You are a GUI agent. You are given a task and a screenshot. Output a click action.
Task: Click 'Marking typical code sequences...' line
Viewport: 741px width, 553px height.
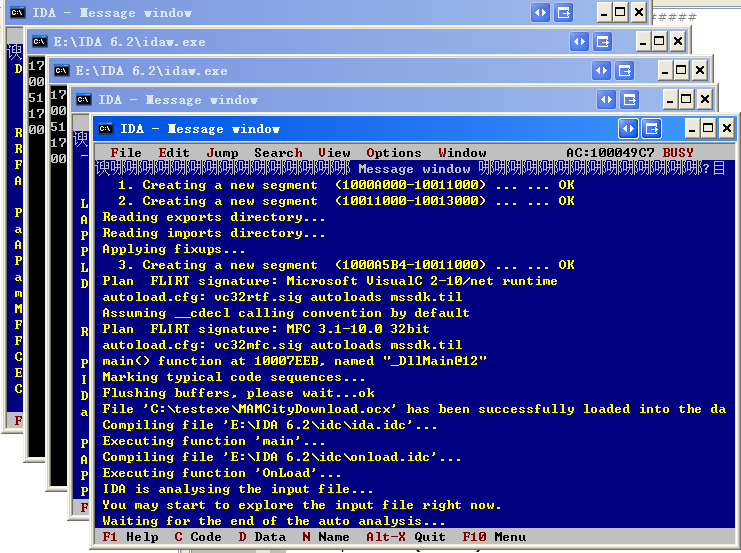(233, 377)
